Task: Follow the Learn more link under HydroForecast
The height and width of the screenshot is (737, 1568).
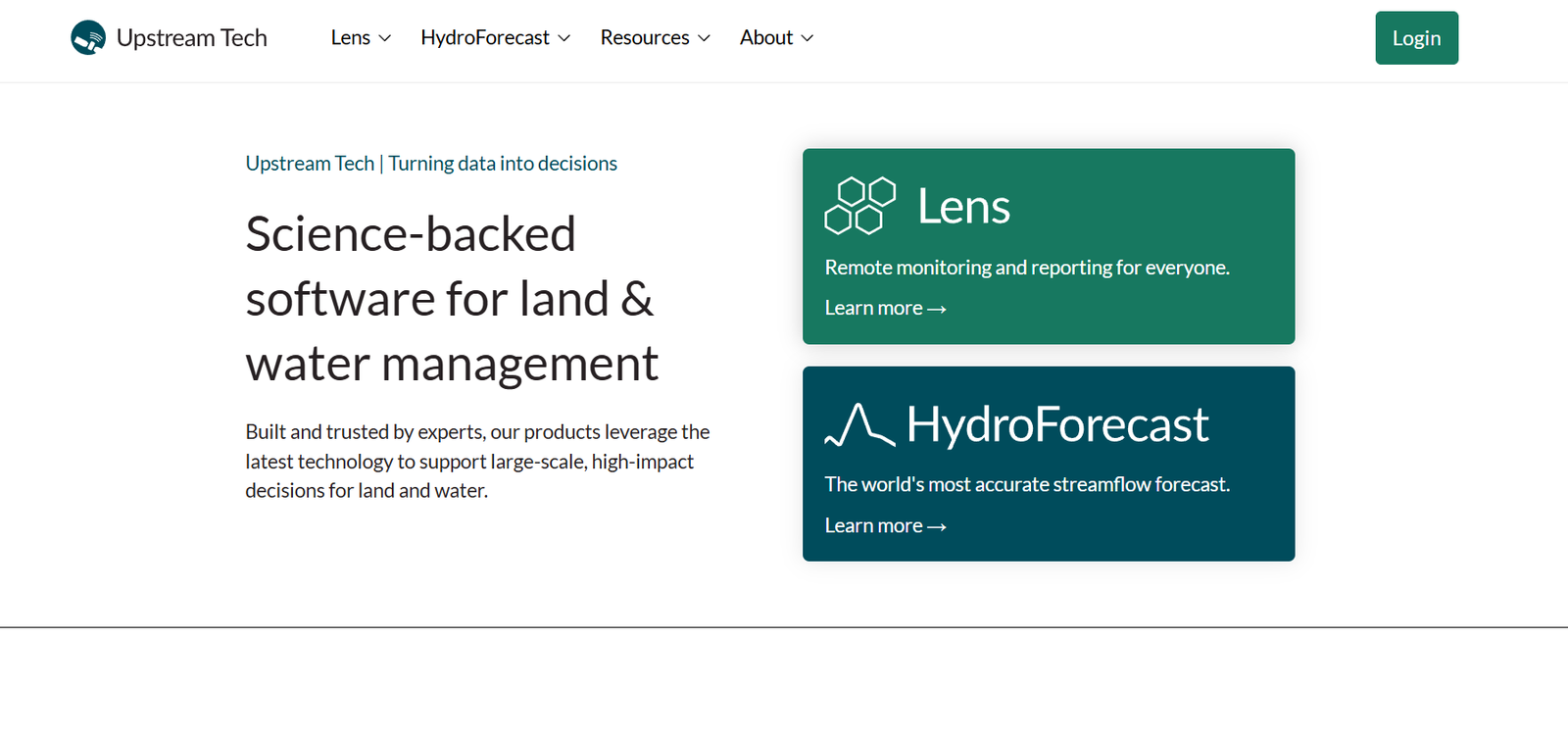Action: (x=874, y=526)
